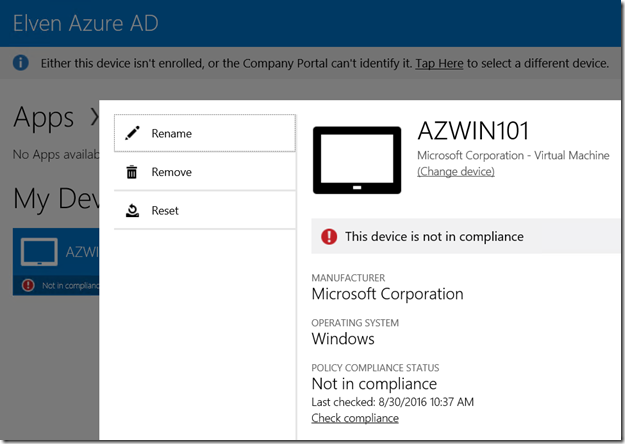The width and height of the screenshot is (625, 444).
Task: Select the Rename menu option
Action: pyautogui.click(x=205, y=133)
